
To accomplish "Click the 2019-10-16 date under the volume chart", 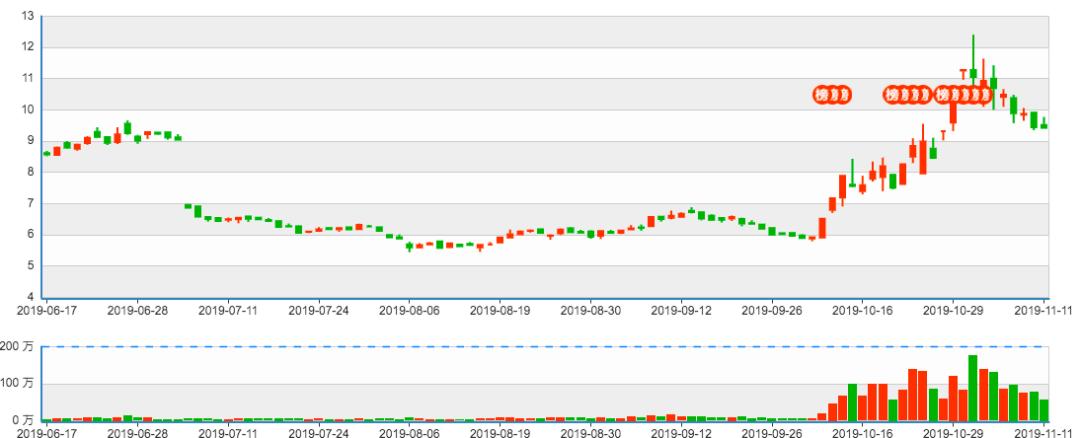I will [862, 432].
